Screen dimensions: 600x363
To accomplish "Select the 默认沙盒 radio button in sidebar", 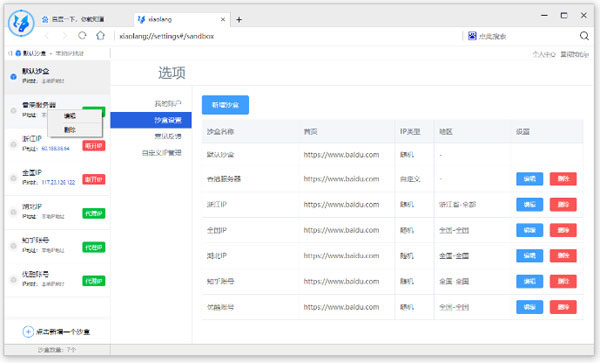I will [13, 77].
